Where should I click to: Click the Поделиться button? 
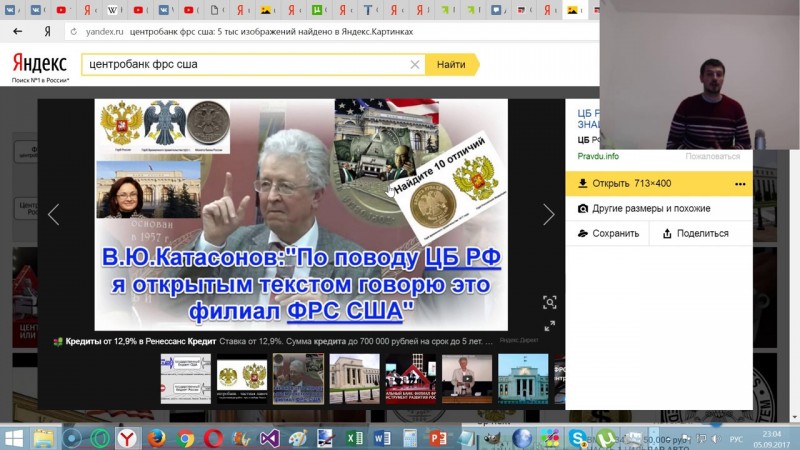702,233
